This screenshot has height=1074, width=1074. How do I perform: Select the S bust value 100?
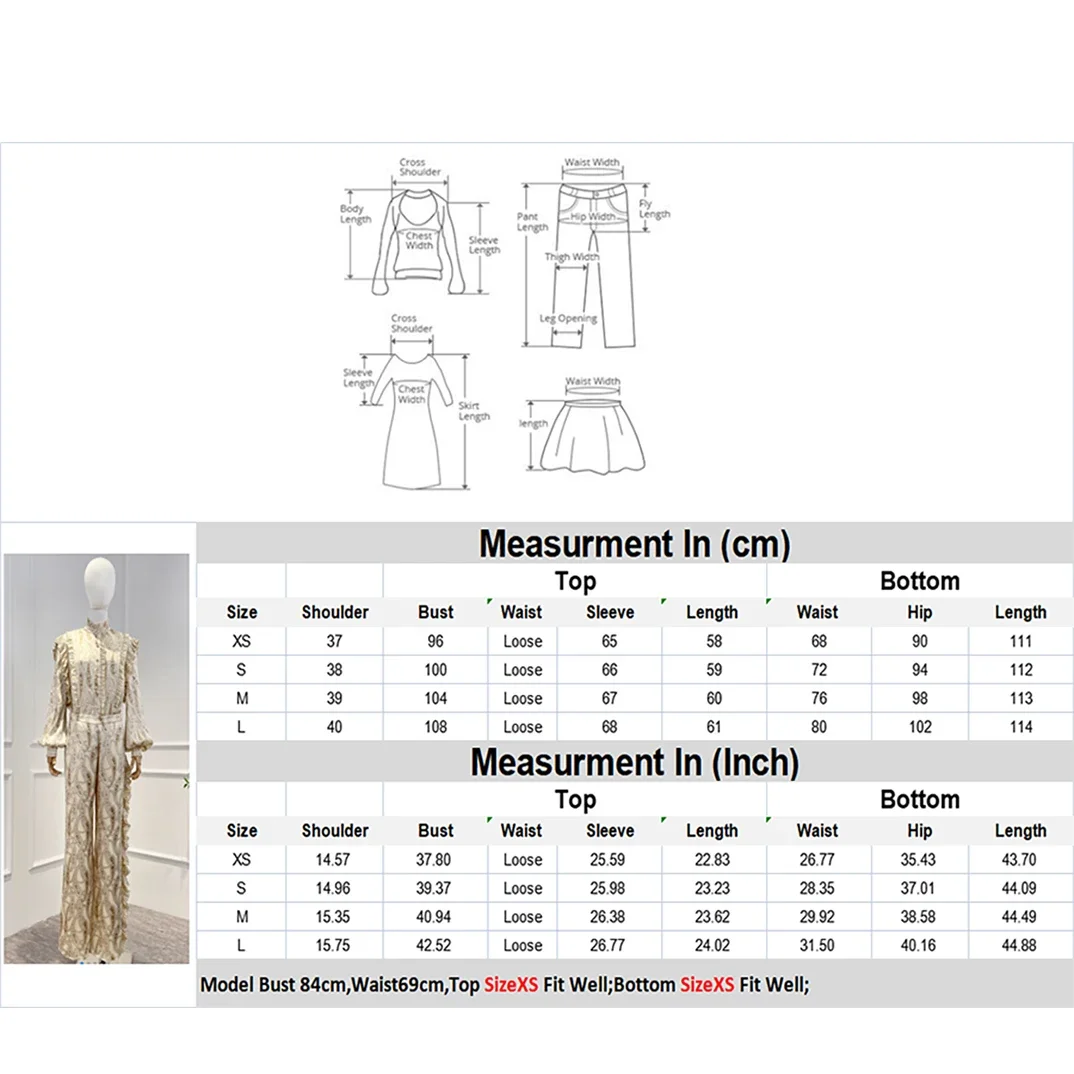point(436,670)
